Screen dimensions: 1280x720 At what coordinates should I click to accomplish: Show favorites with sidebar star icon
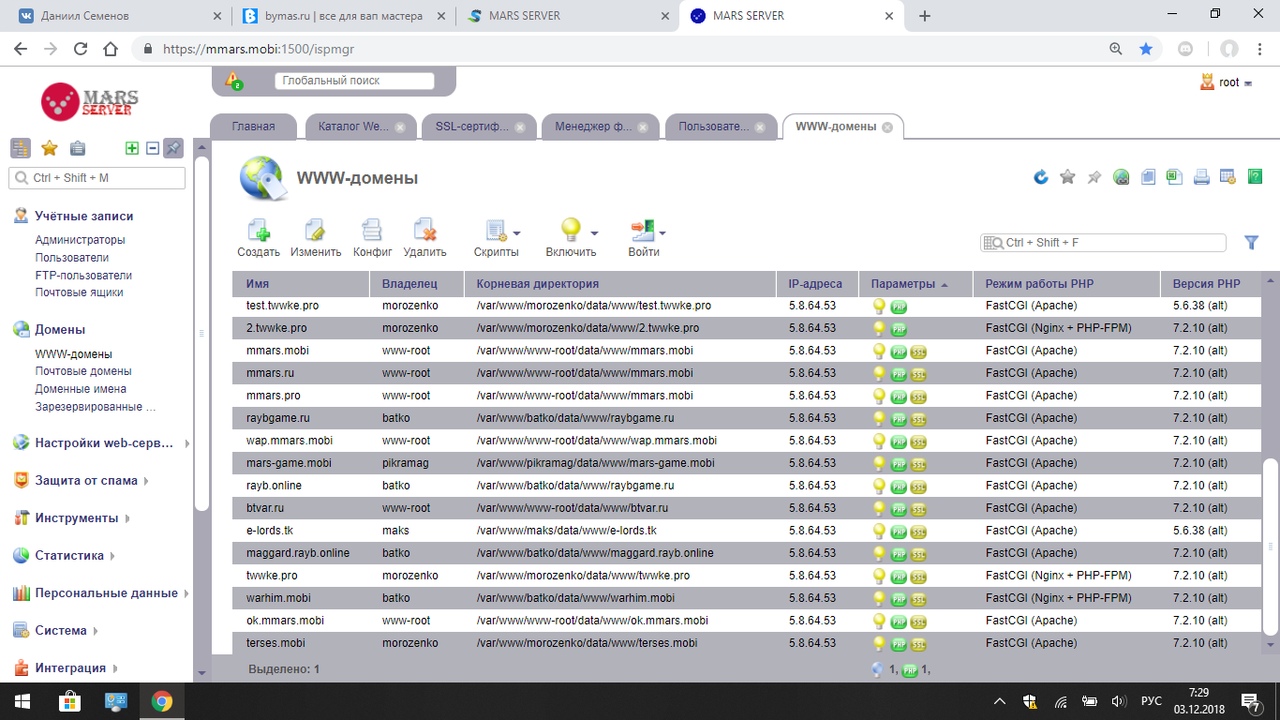[49, 148]
